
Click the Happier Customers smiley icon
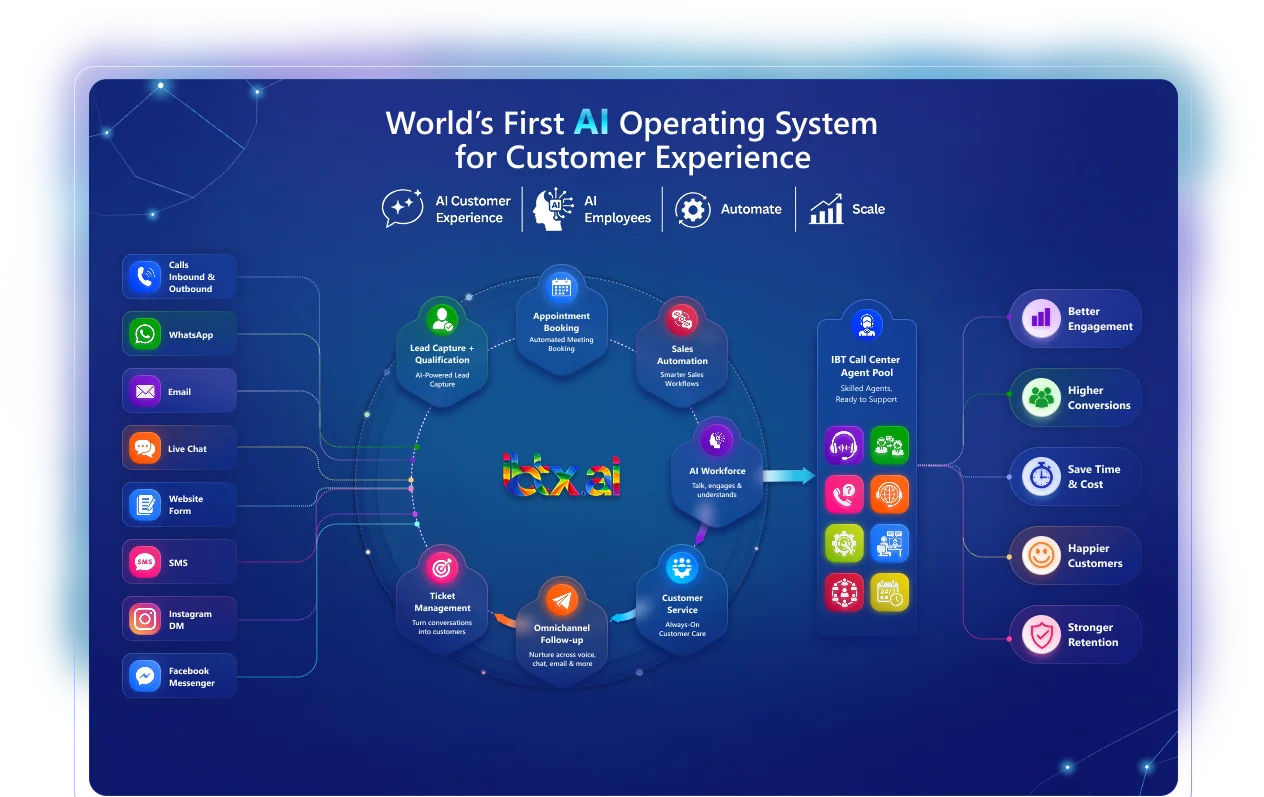(1041, 555)
